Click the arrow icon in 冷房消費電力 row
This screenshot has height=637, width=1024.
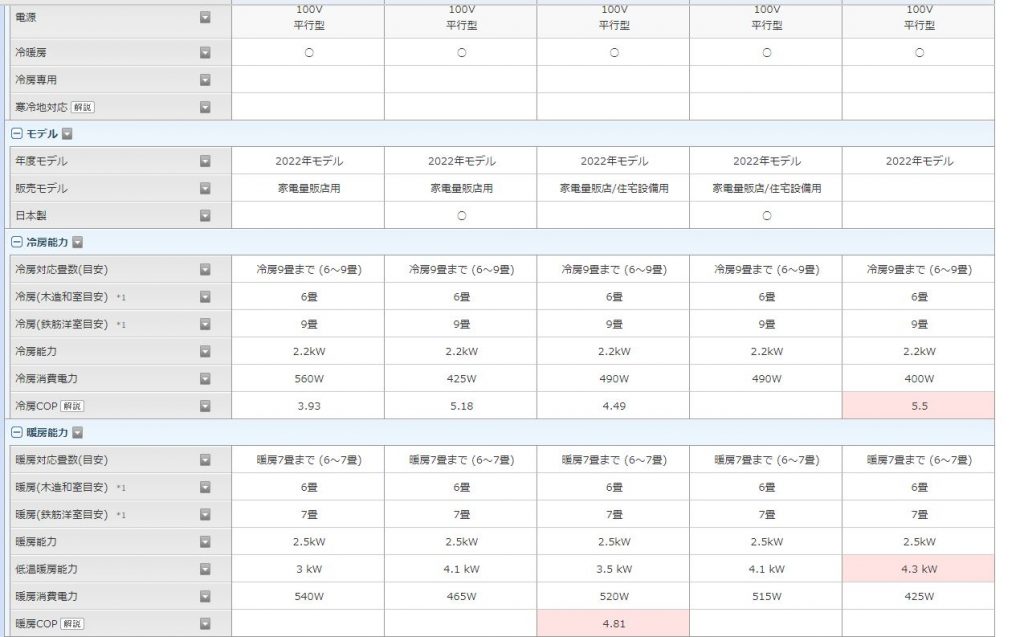205,379
